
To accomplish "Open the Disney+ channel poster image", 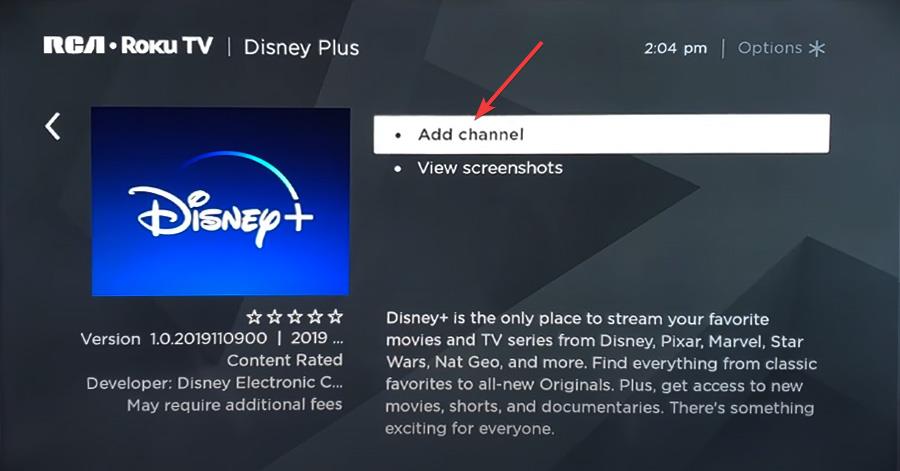I will pyautogui.click(x=220, y=201).
